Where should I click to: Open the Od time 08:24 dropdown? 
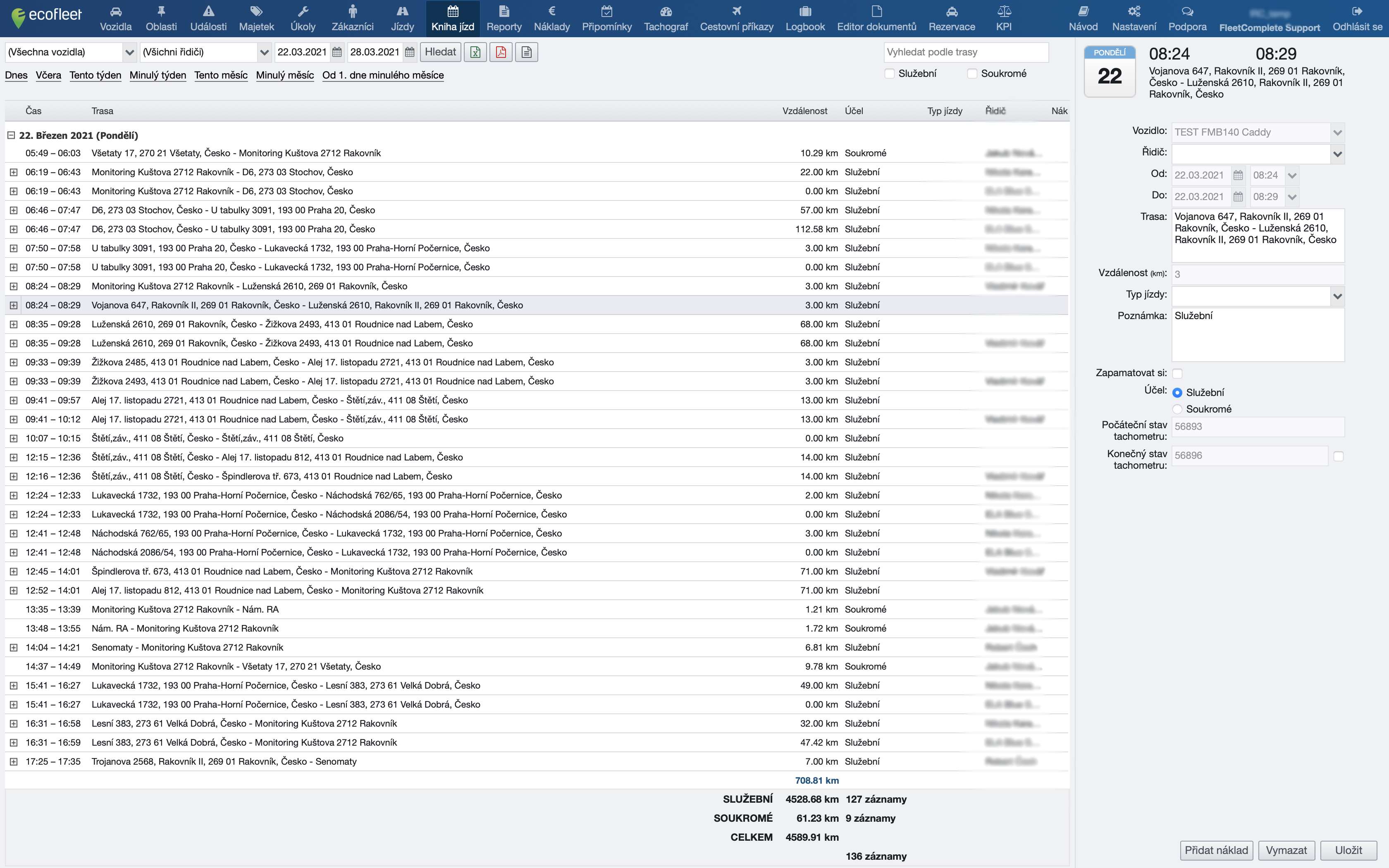coord(1292,176)
